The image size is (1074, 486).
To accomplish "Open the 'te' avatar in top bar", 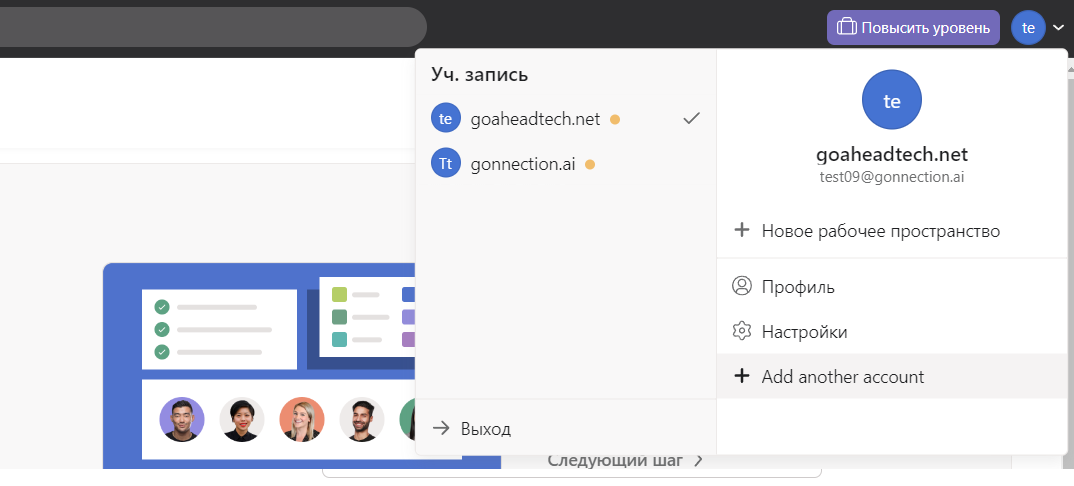I will (1028, 27).
